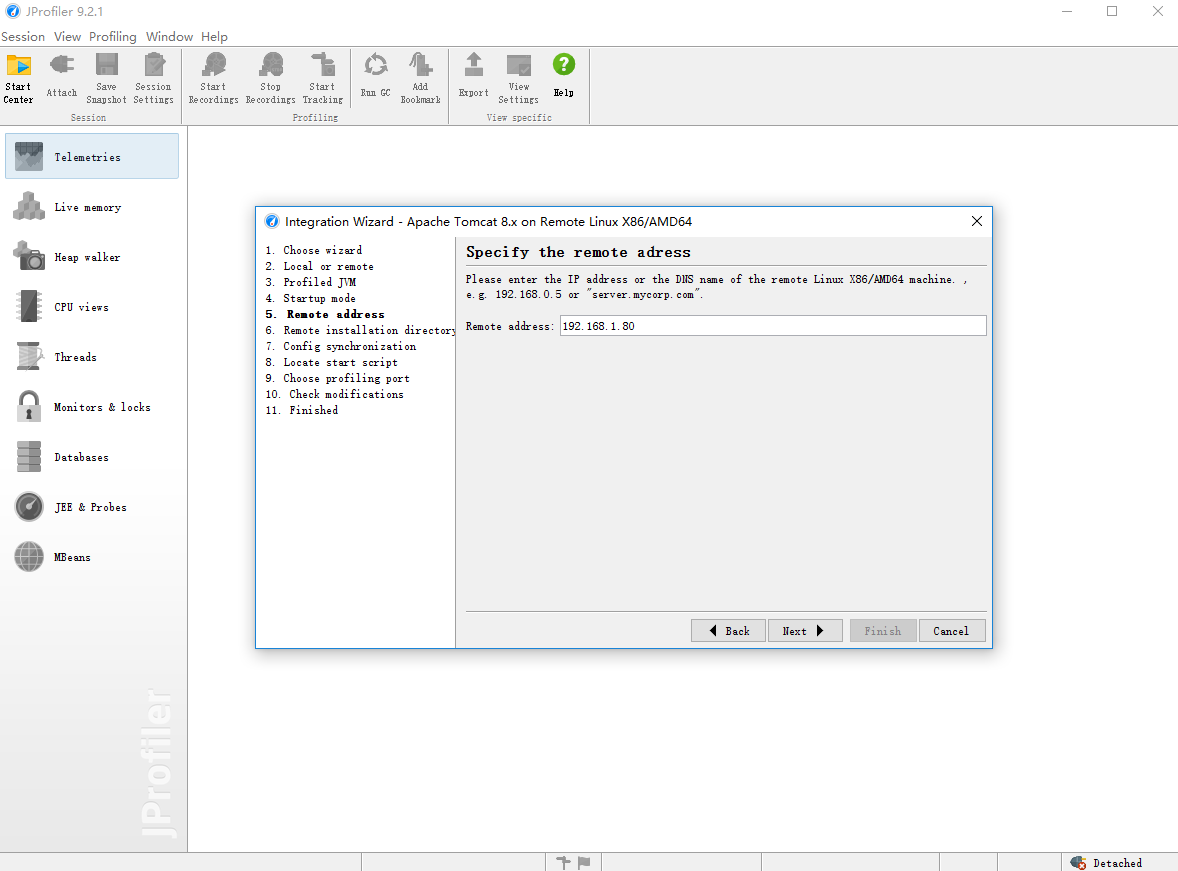Run GC from the toolbar

click(375, 76)
